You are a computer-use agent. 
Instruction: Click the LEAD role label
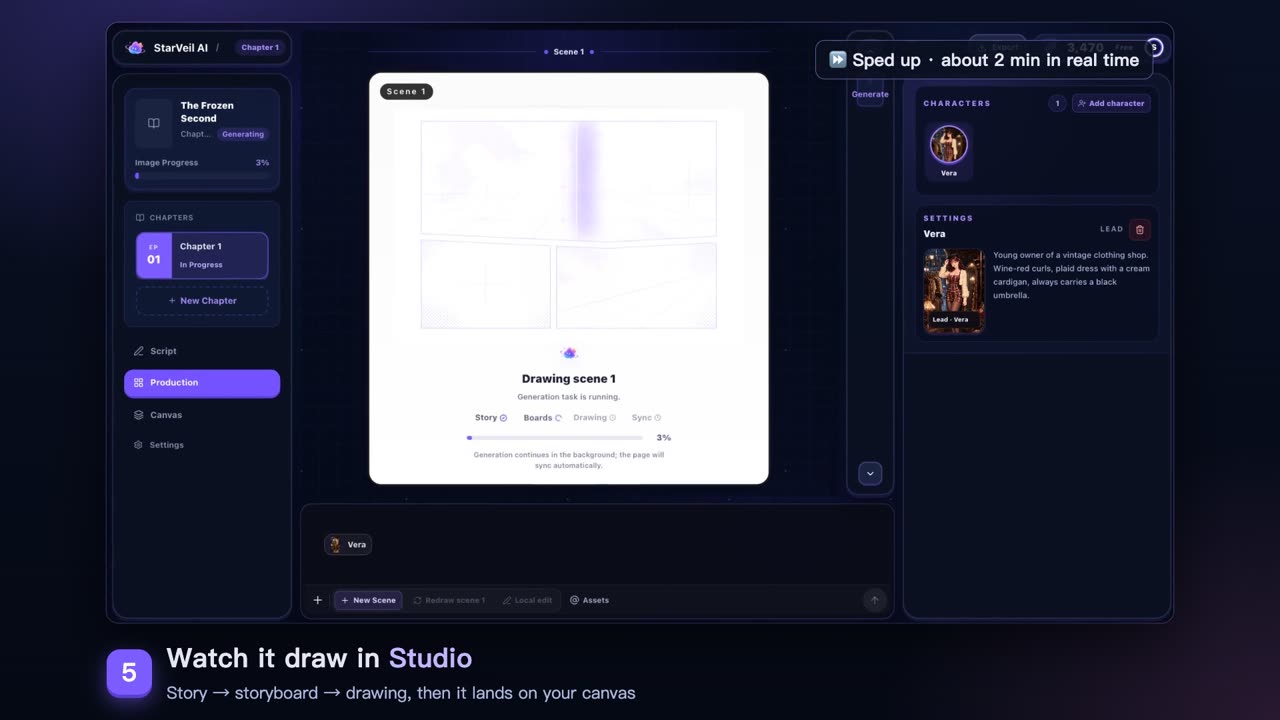coord(1112,229)
